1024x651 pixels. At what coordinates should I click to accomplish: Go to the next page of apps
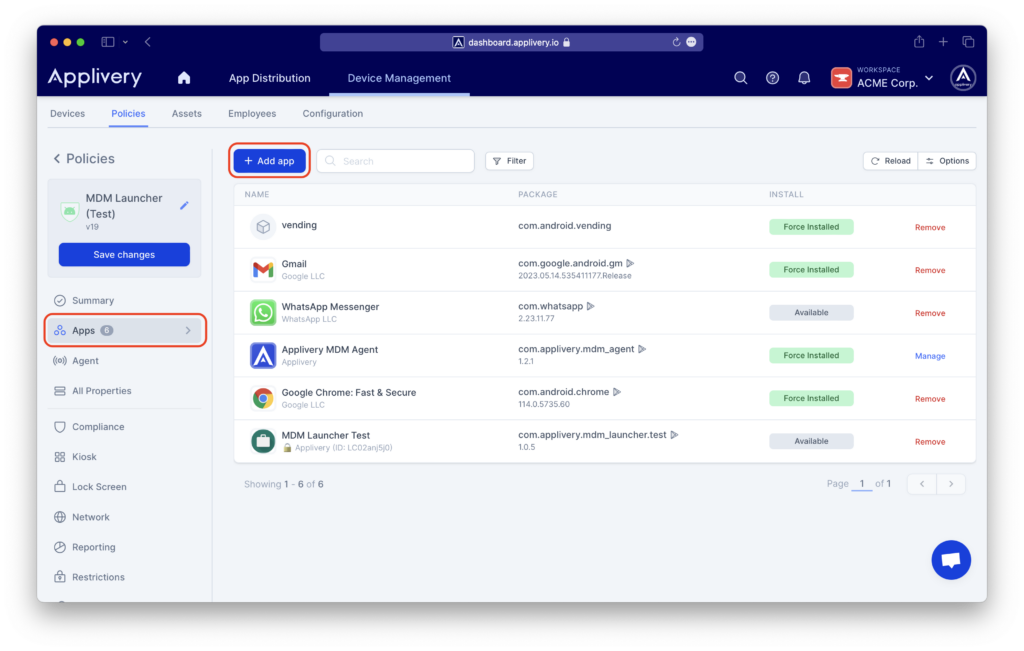951,484
